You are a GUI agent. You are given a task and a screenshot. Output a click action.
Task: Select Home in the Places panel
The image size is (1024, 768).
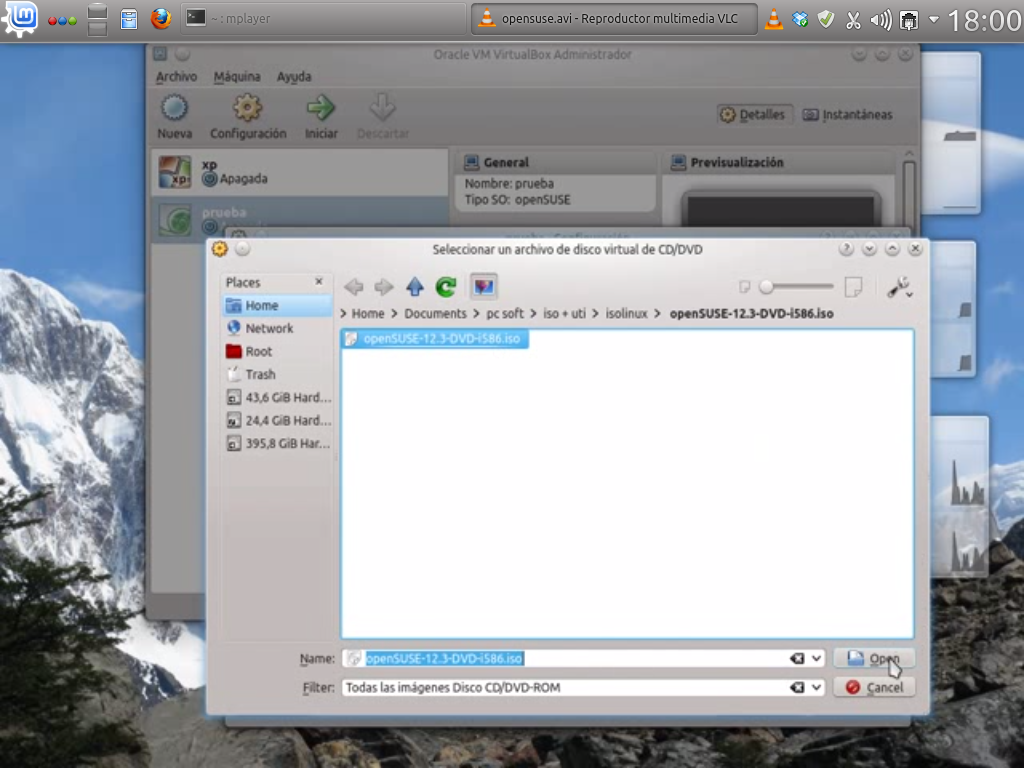point(277,305)
